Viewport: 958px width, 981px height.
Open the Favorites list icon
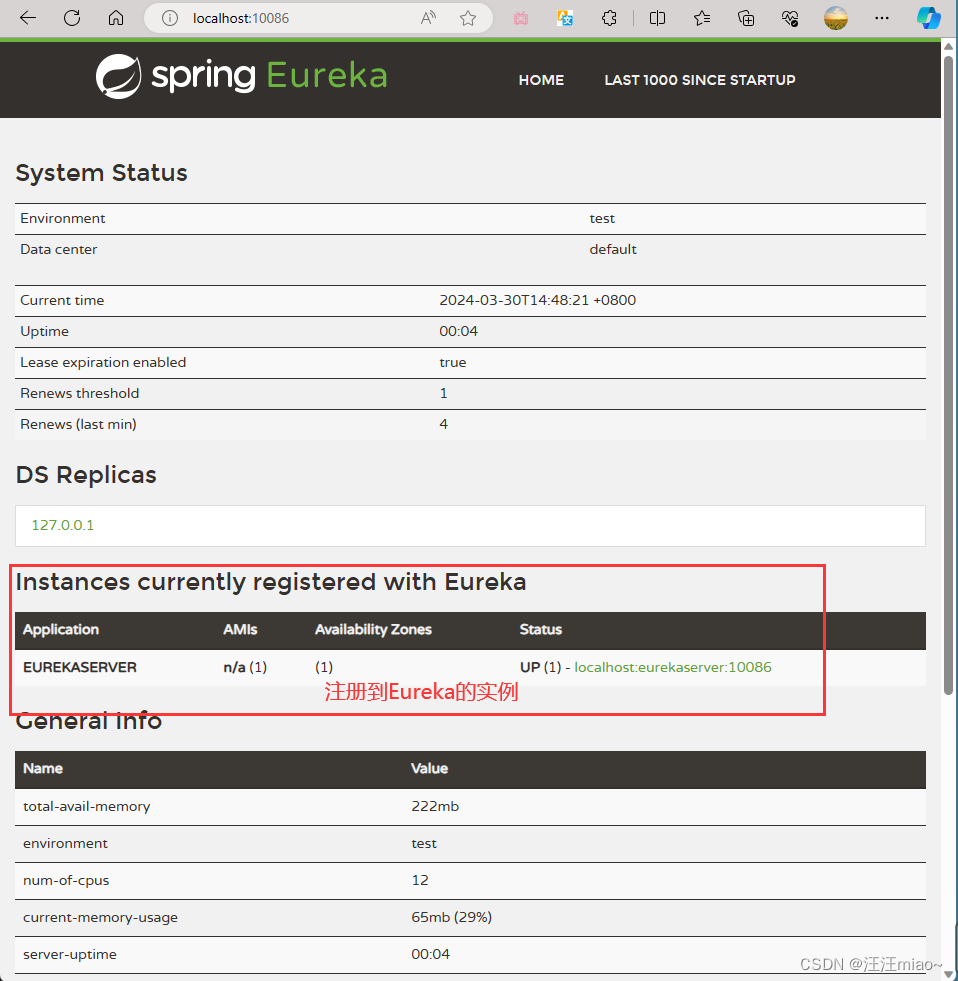click(x=701, y=18)
